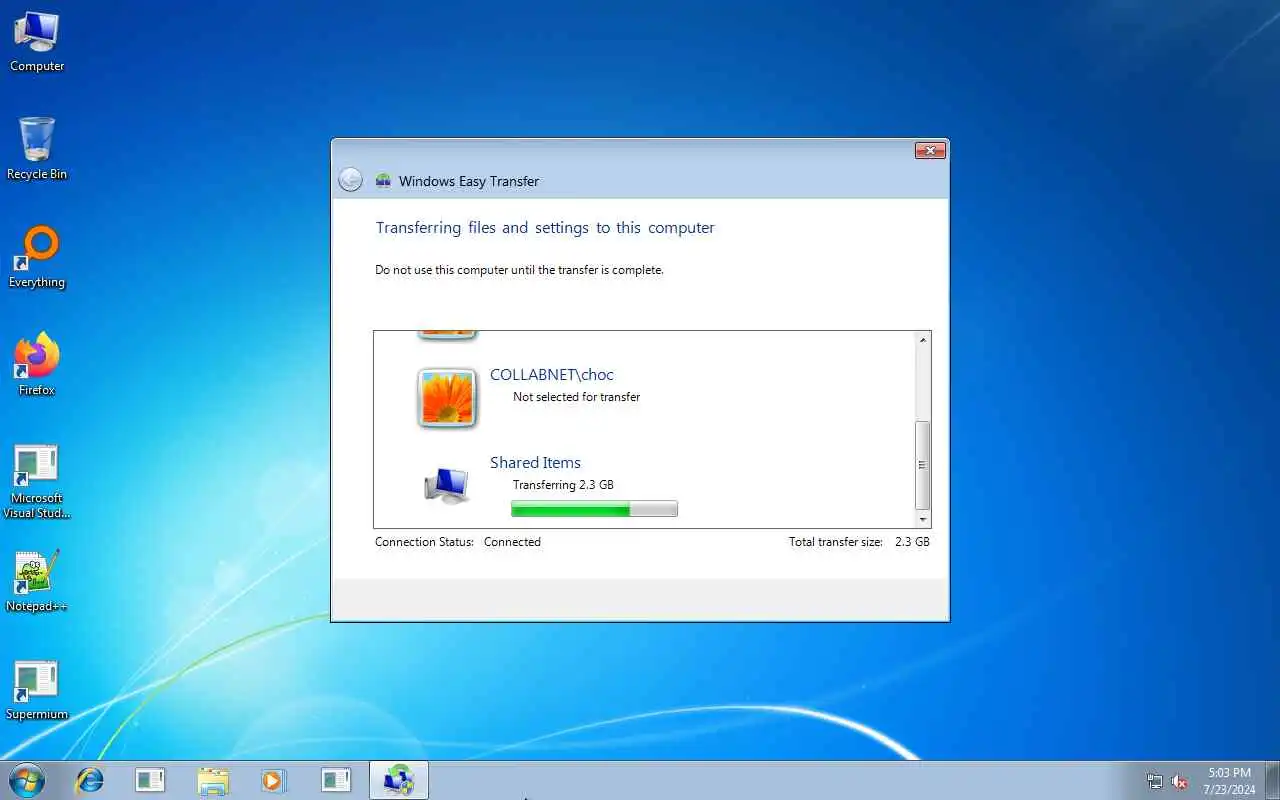Screen dimensions: 1280x800
Task: Click the Shared Items computer icon
Action: pyautogui.click(x=446, y=485)
